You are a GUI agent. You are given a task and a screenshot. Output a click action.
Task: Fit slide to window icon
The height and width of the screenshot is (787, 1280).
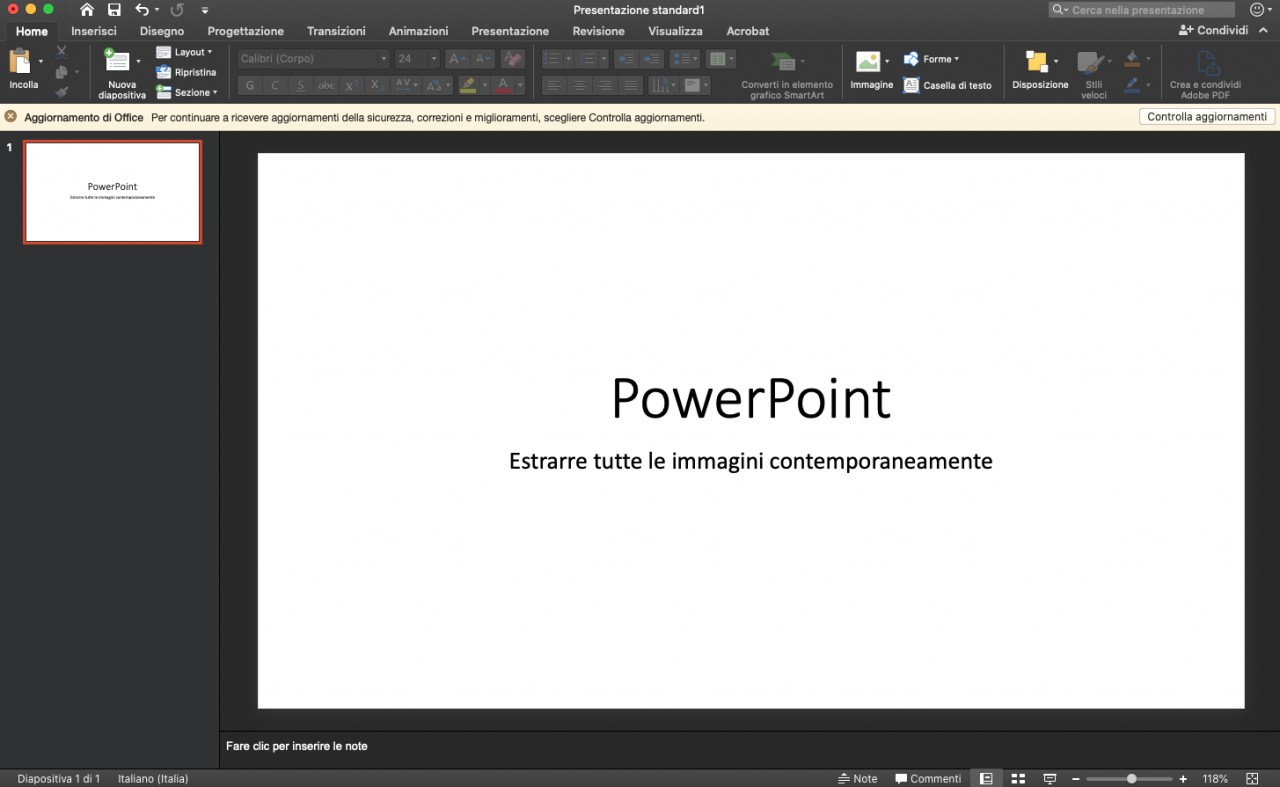(x=1253, y=779)
